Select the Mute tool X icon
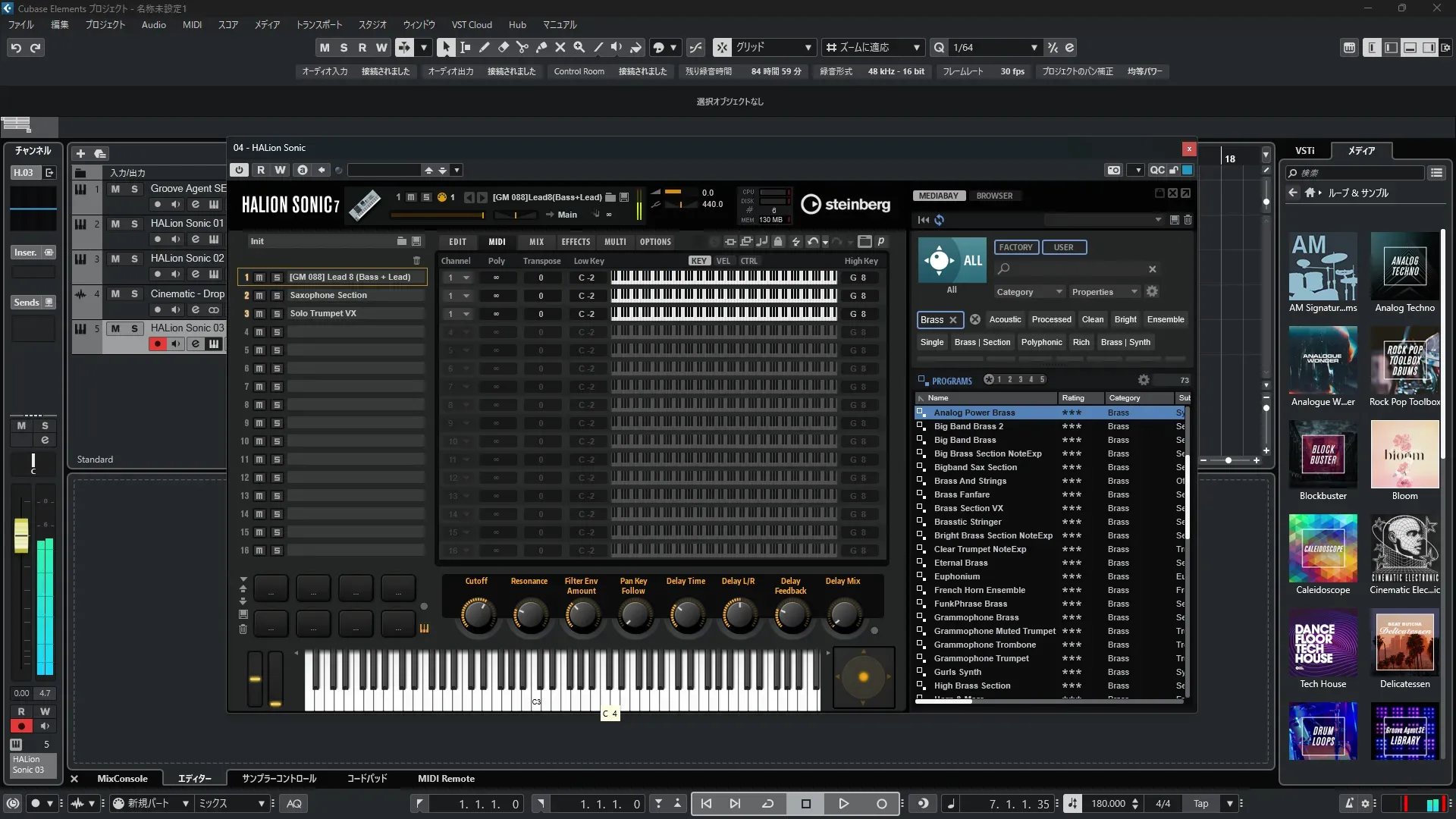The height and width of the screenshot is (819, 1456). point(560,47)
